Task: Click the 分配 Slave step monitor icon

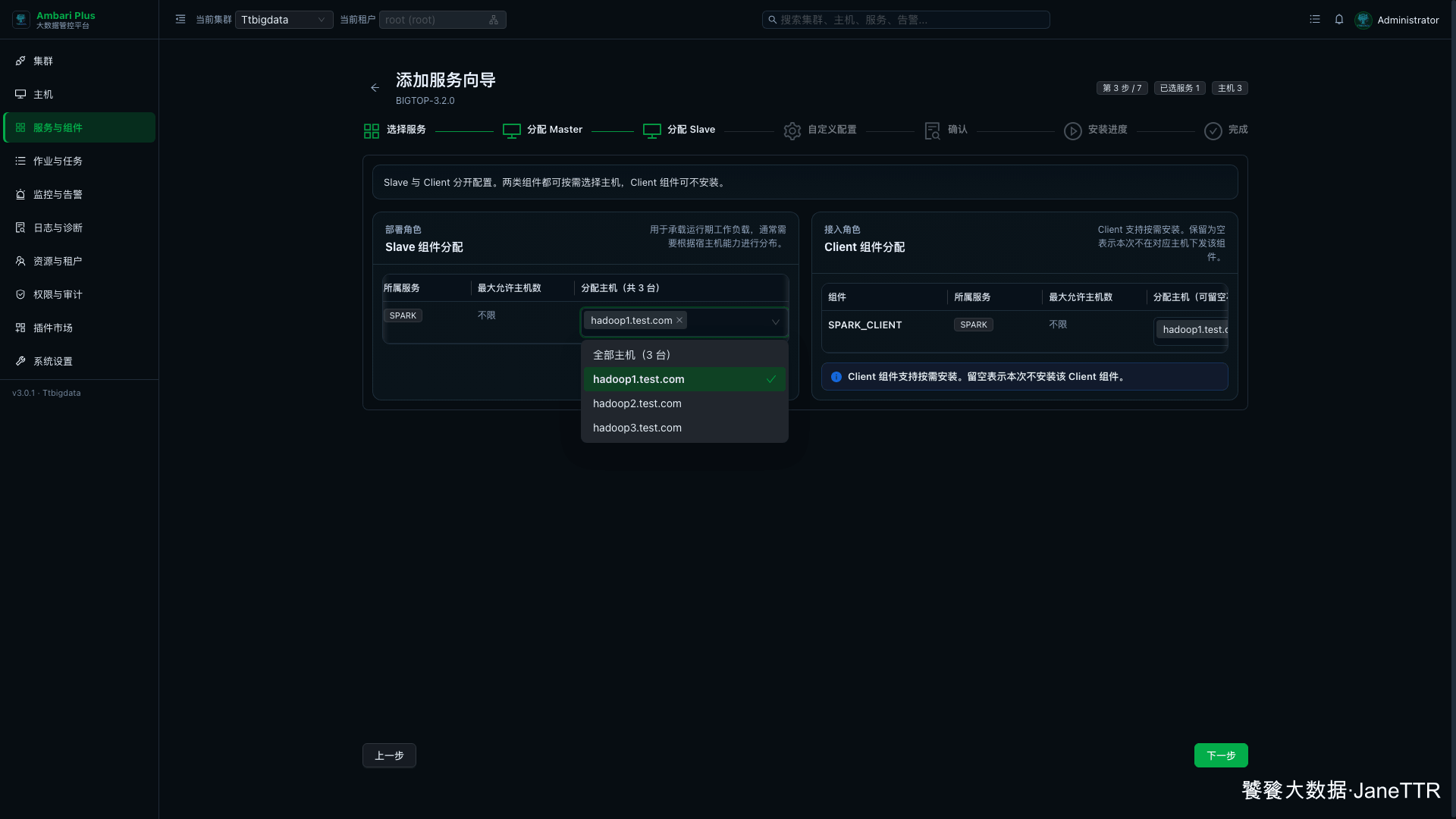Action: tap(652, 131)
